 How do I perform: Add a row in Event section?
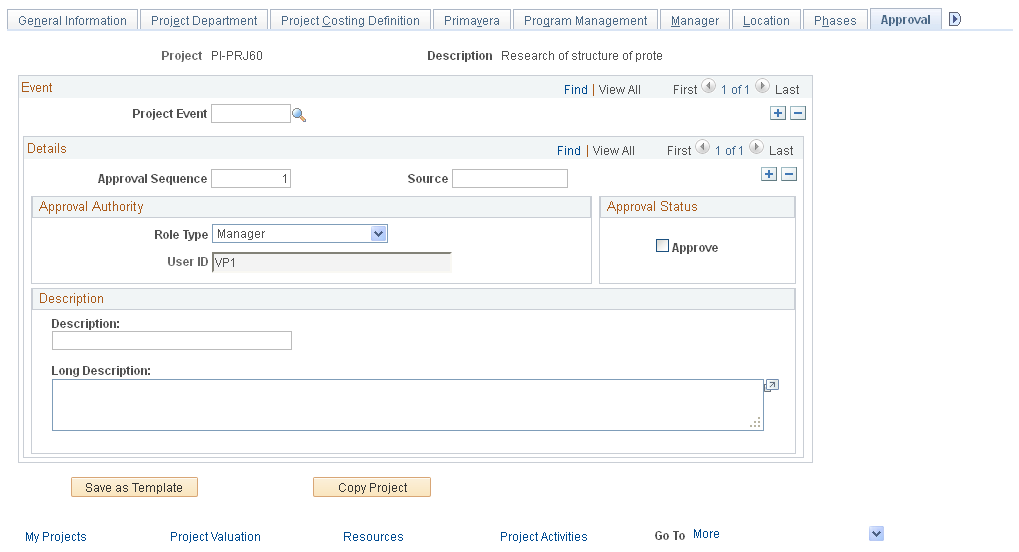tap(777, 113)
